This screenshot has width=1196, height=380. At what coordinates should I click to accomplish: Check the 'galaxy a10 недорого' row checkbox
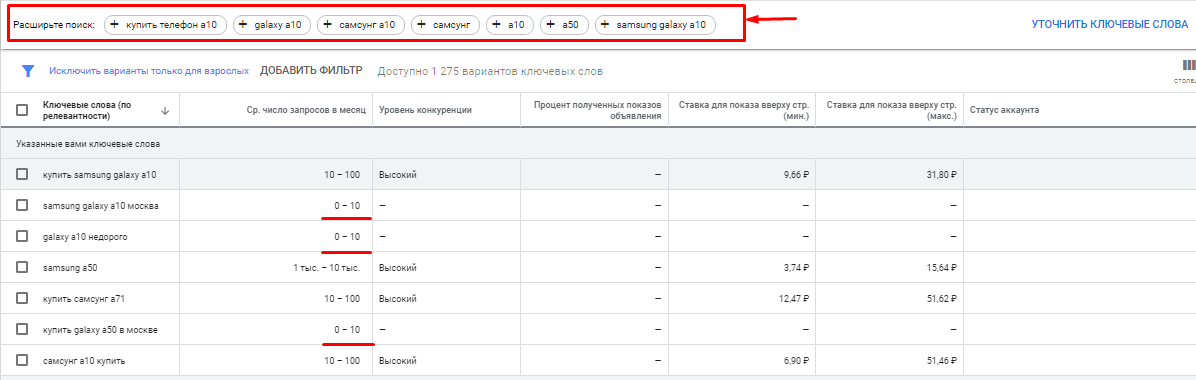[x=22, y=237]
